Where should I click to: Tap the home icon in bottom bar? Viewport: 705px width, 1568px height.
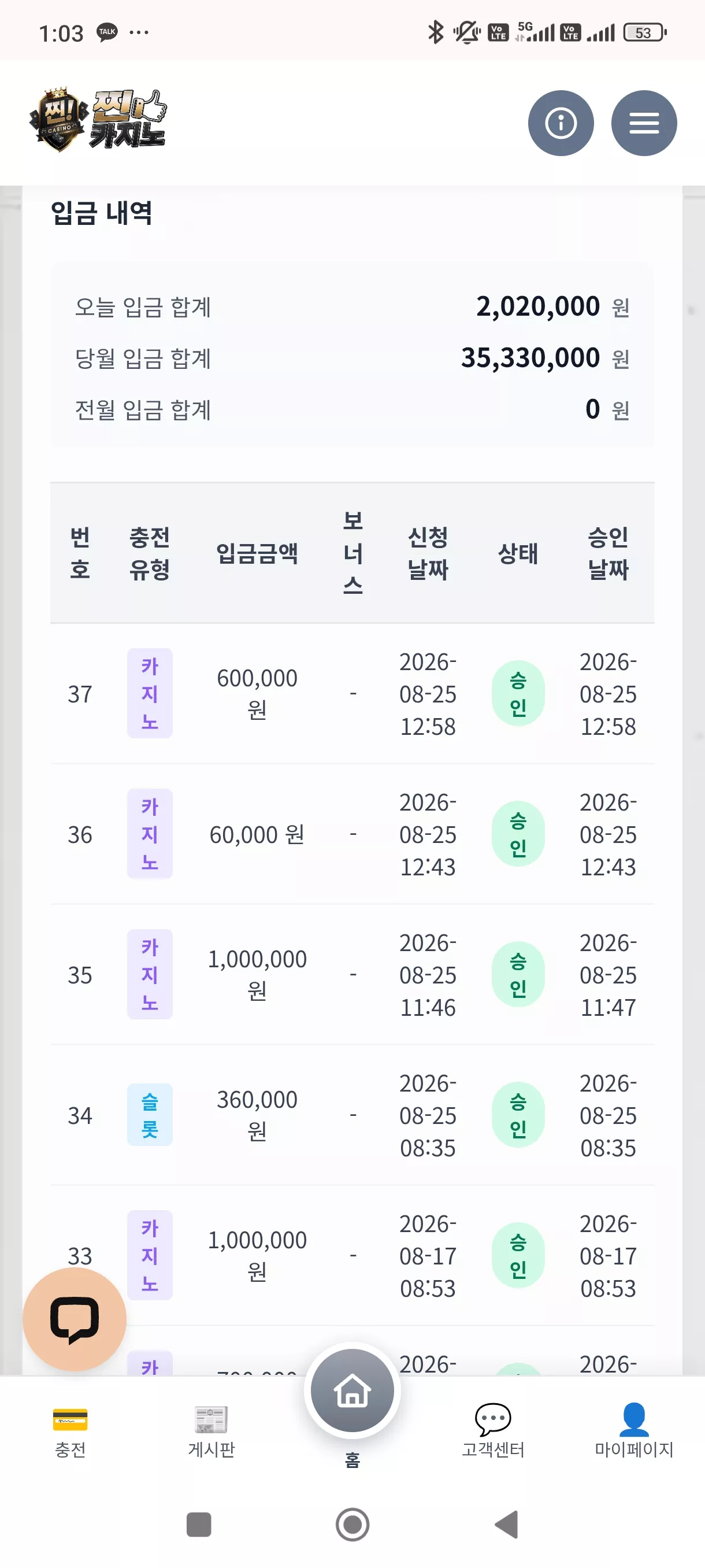click(x=352, y=1391)
